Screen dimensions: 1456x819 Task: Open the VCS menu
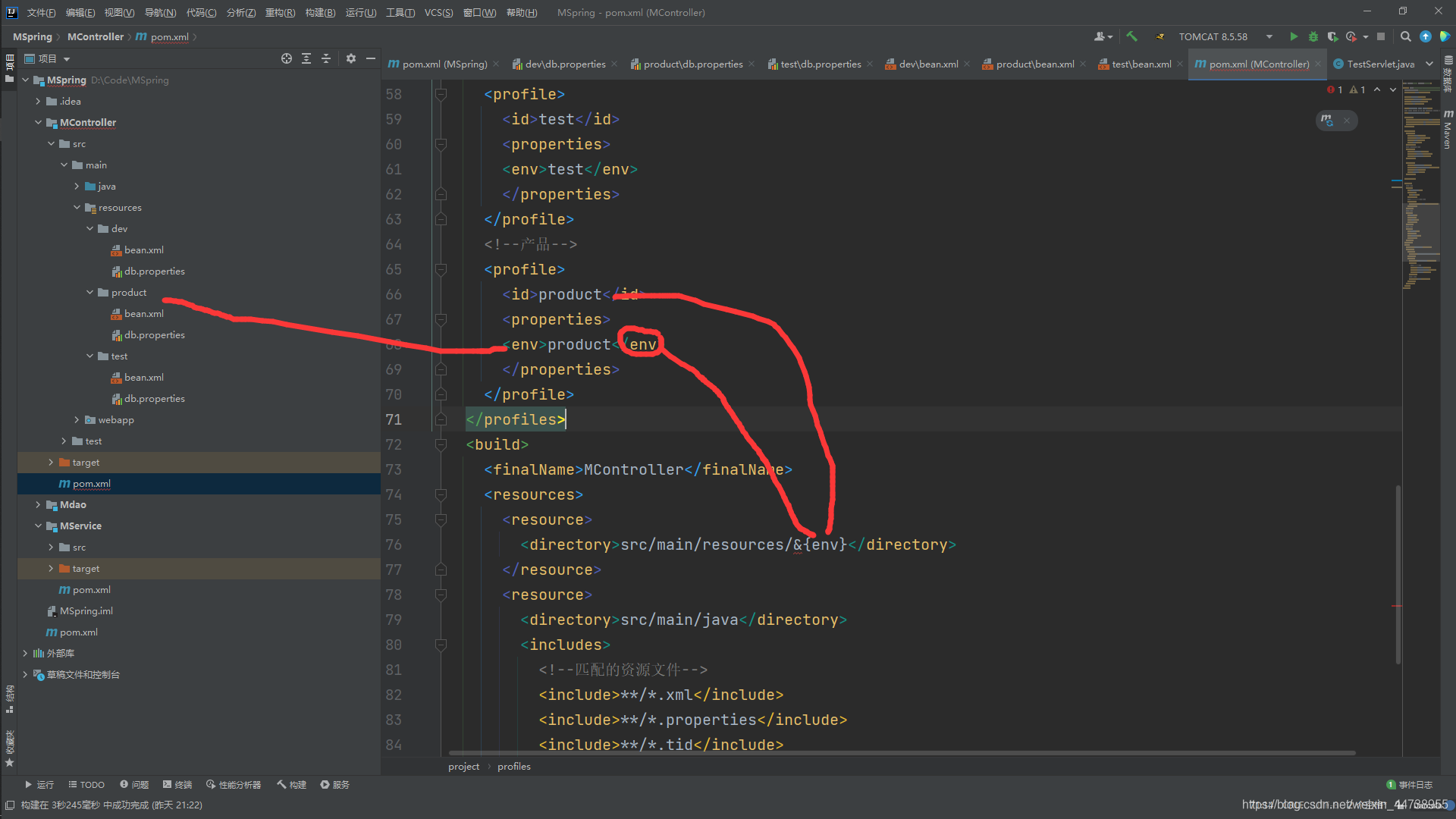[438, 13]
